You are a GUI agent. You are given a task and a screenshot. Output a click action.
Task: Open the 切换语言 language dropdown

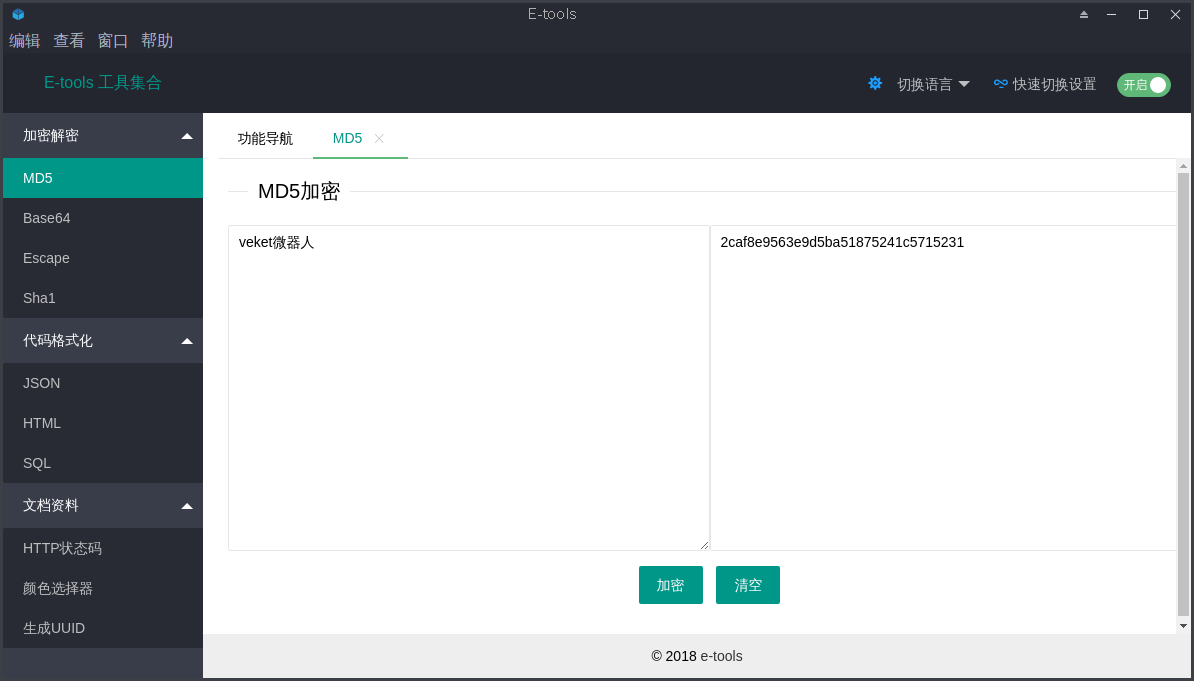933,84
